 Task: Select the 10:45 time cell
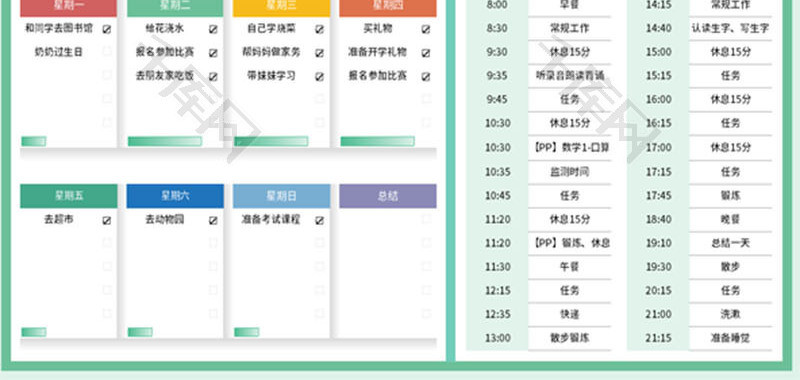pyautogui.click(x=497, y=195)
